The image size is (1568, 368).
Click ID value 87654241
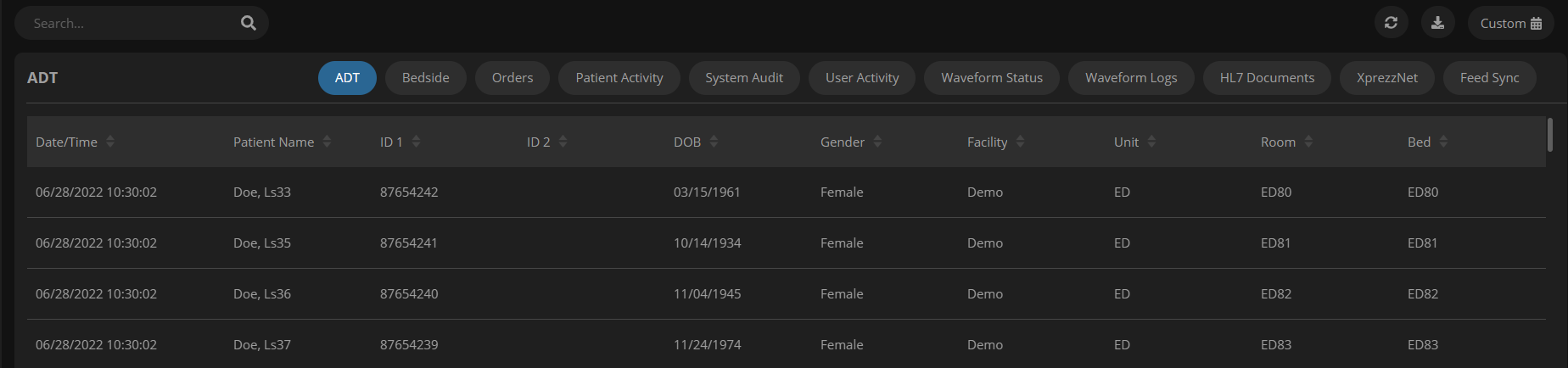pos(409,243)
